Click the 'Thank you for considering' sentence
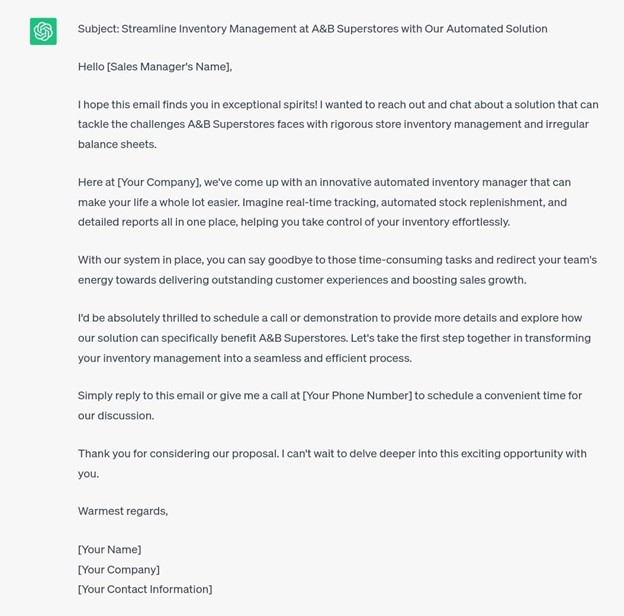 tap(178, 454)
